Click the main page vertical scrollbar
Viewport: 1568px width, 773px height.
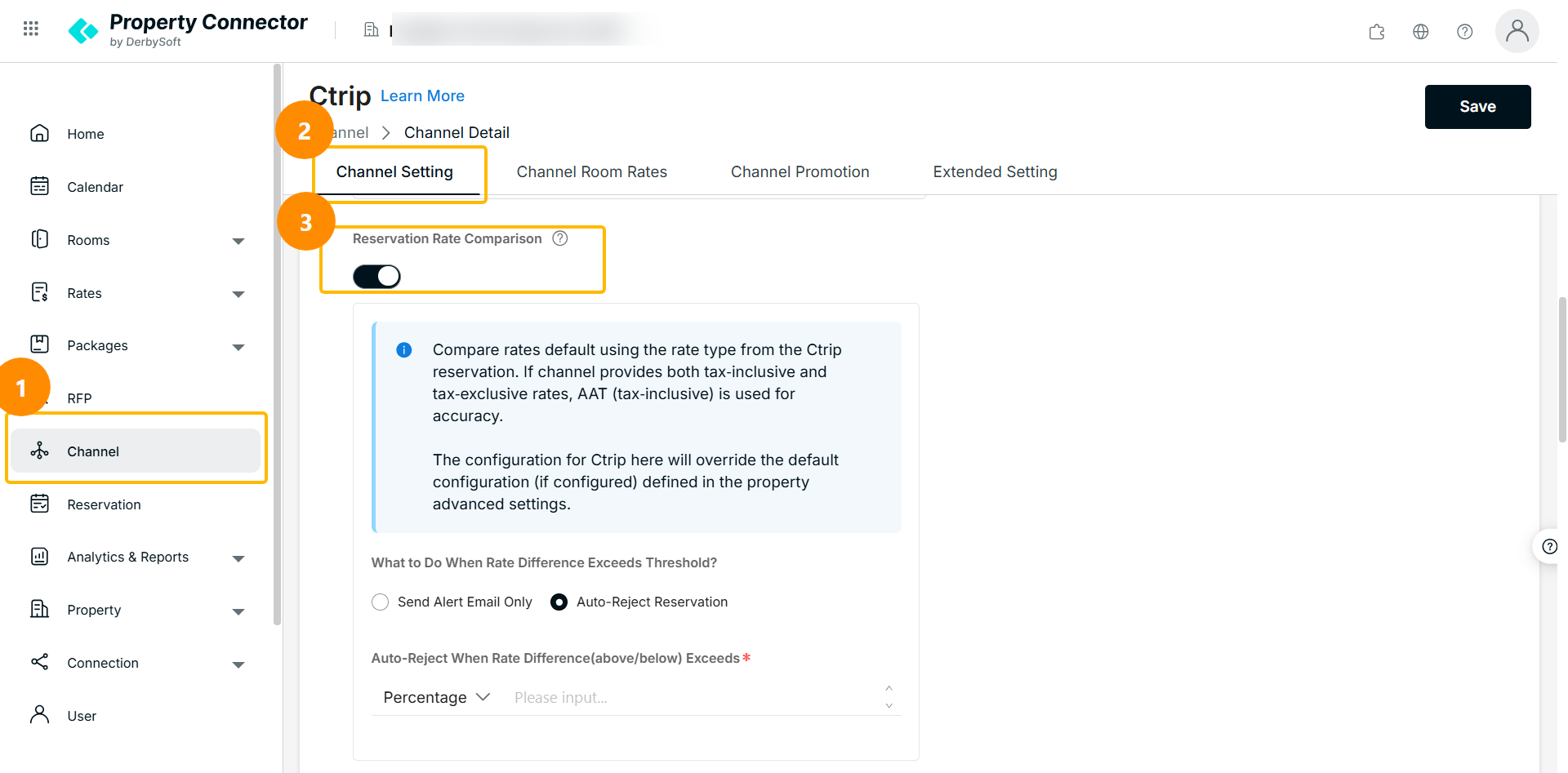click(x=1562, y=369)
